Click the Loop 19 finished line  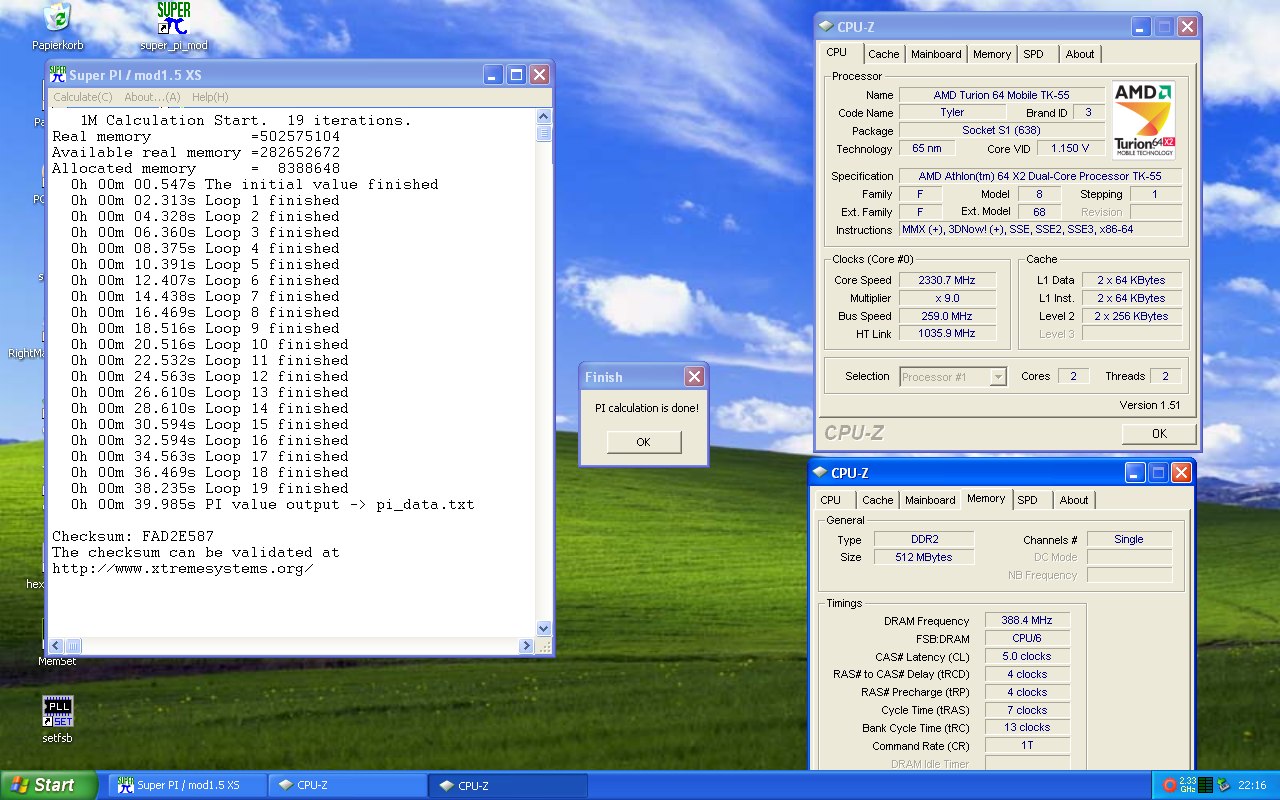[210, 489]
